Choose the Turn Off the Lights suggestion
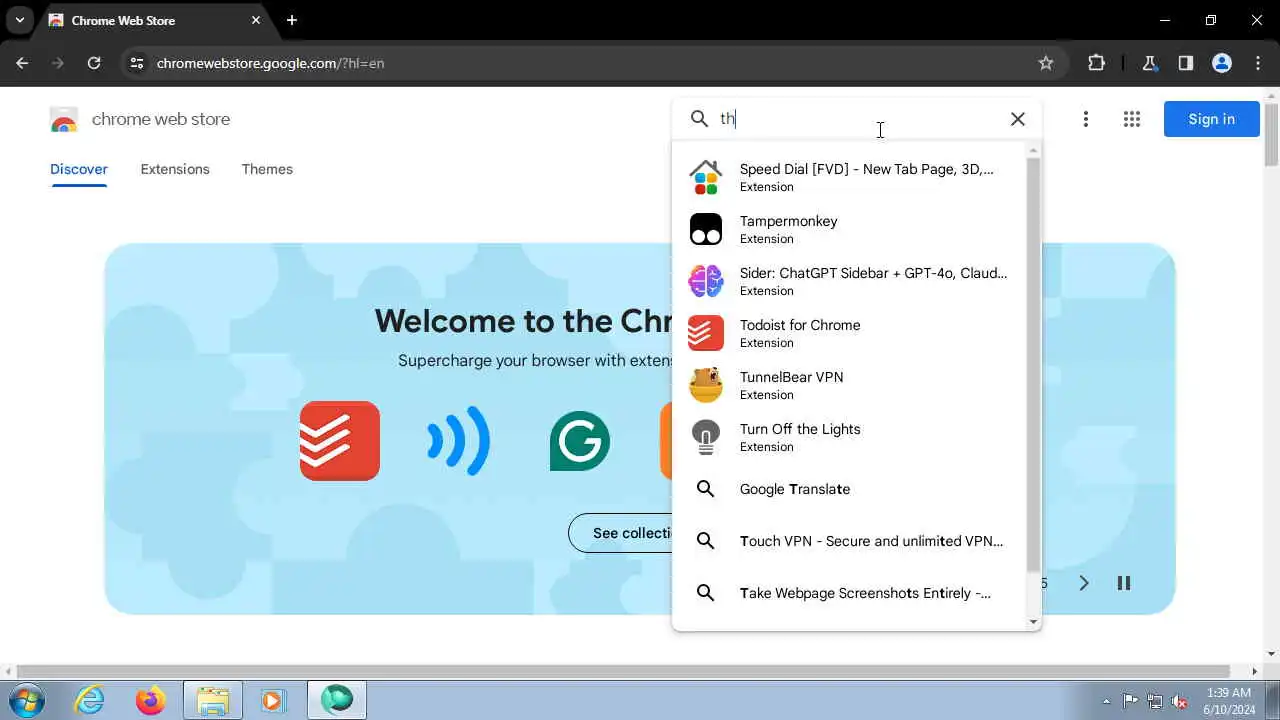The image size is (1280, 720). click(850, 437)
